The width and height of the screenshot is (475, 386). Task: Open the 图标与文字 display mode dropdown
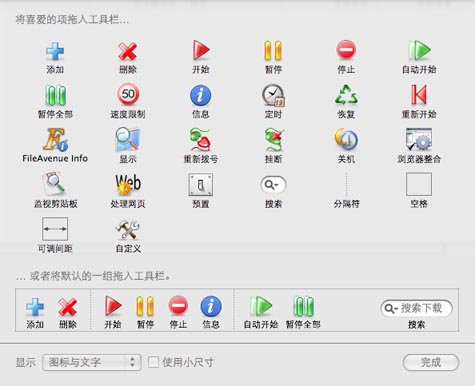(x=92, y=362)
